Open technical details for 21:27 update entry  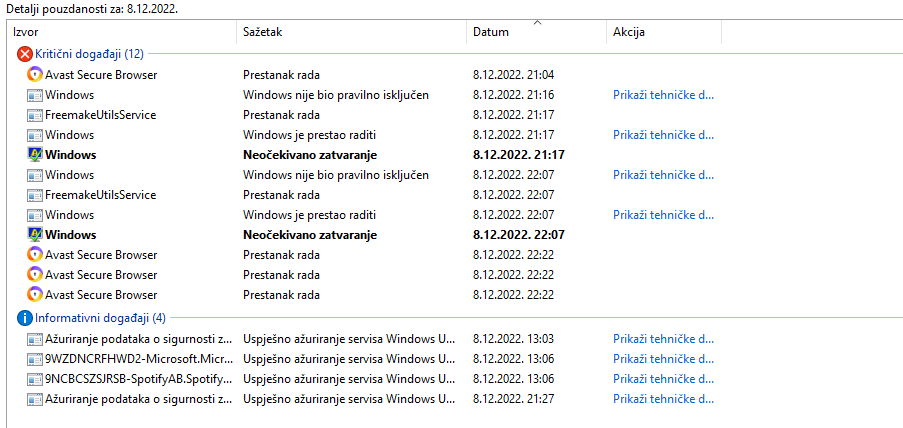(x=663, y=399)
